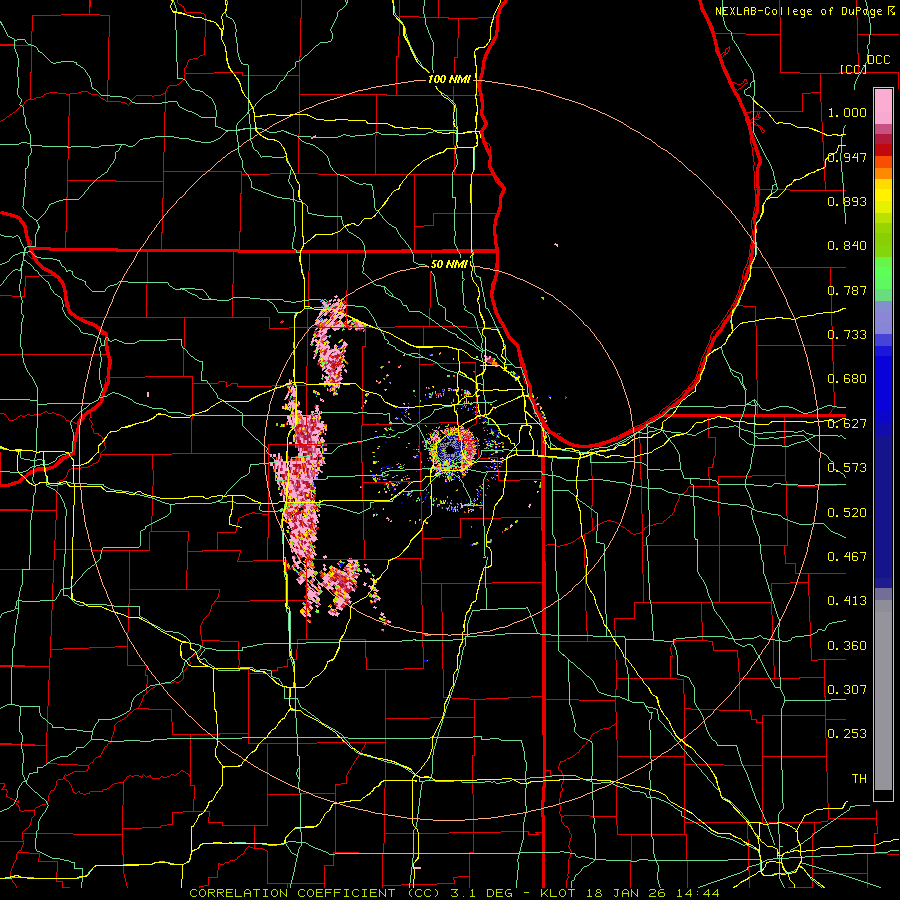
Task: Click the 0.467 scale value
Action: tap(847, 556)
